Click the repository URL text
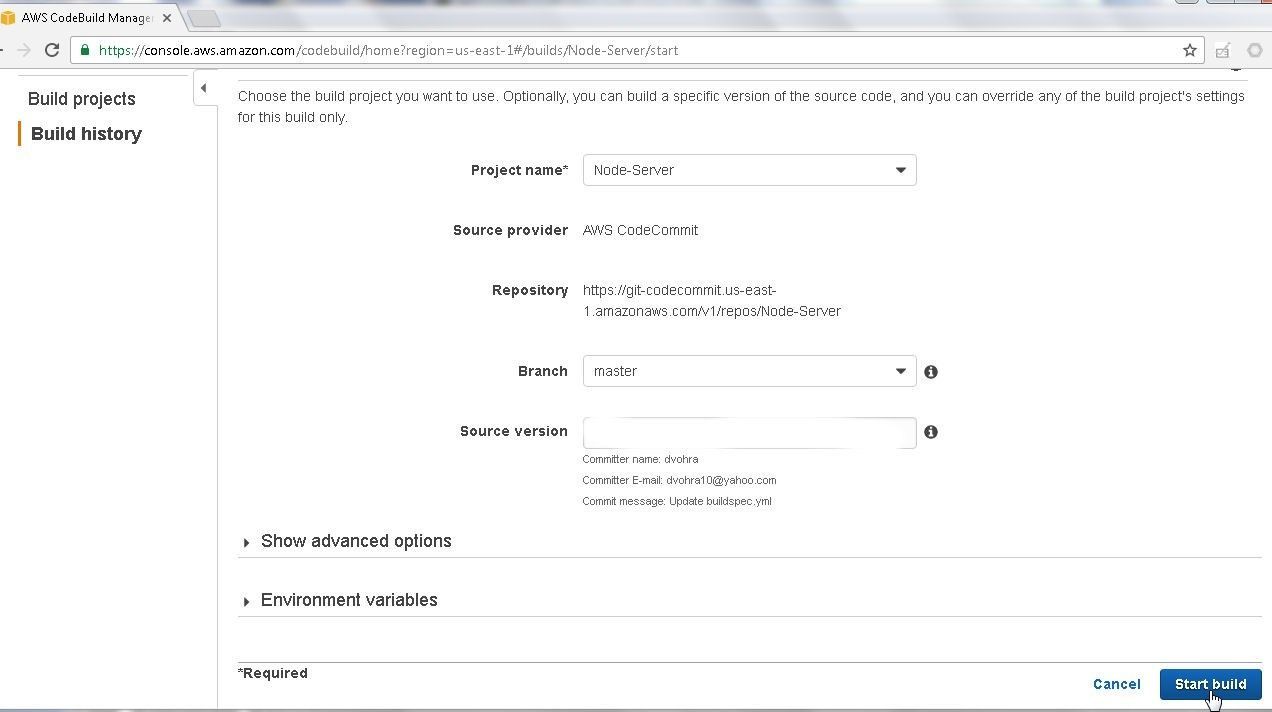The width and height of the screenshot is (1272, 712). point(712,301)
